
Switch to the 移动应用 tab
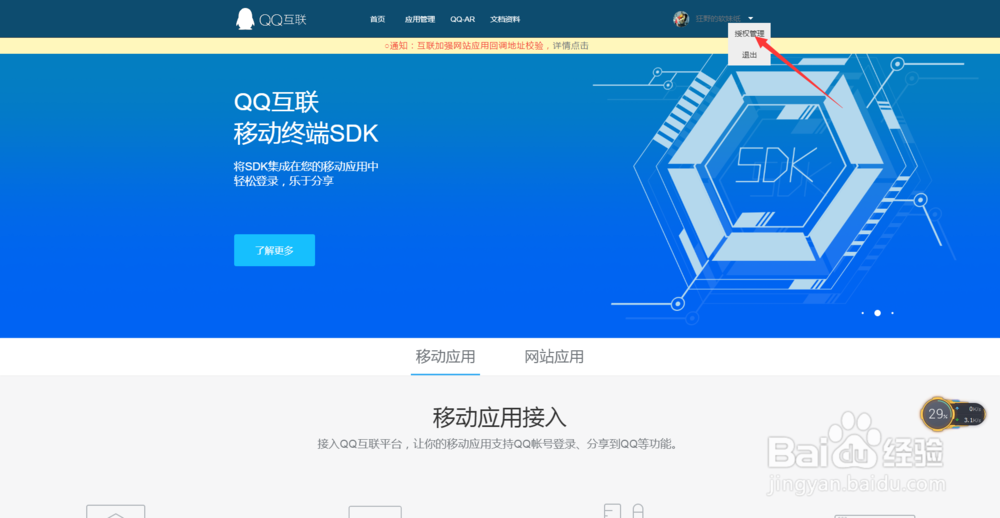tap(445, 357)
